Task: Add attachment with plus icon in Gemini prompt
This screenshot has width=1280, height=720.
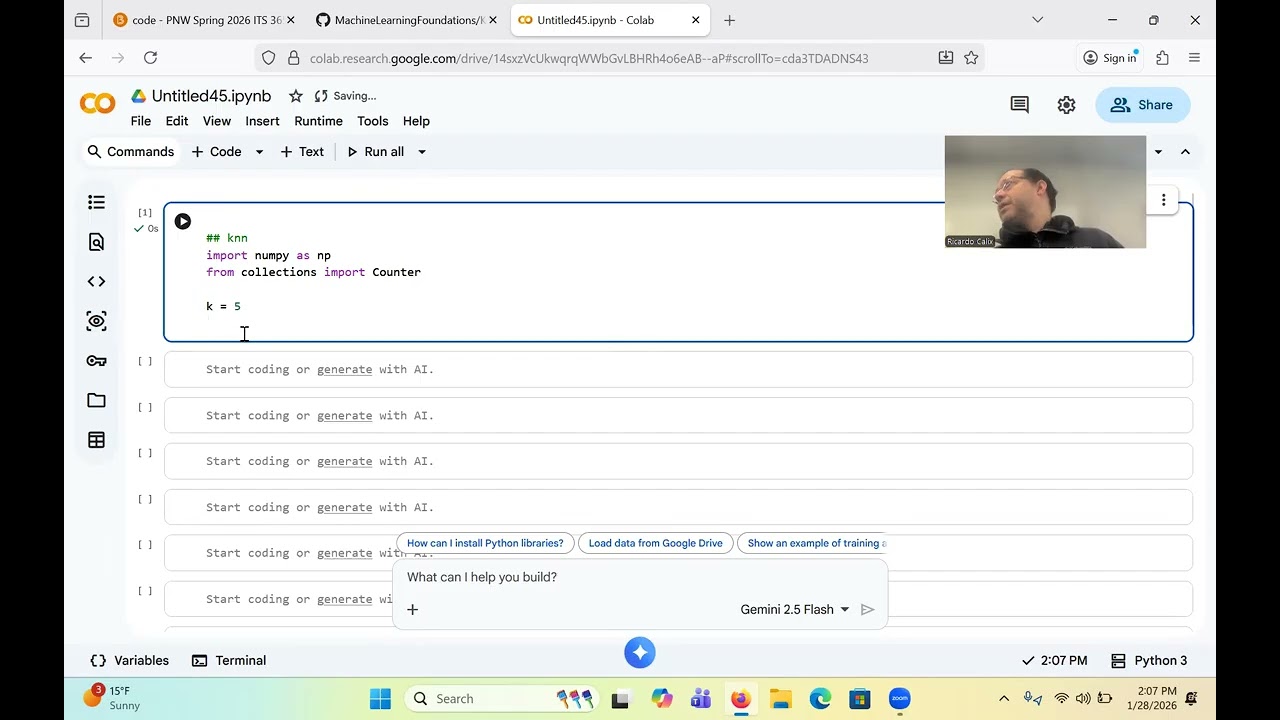Action: [x=412, y=609]
